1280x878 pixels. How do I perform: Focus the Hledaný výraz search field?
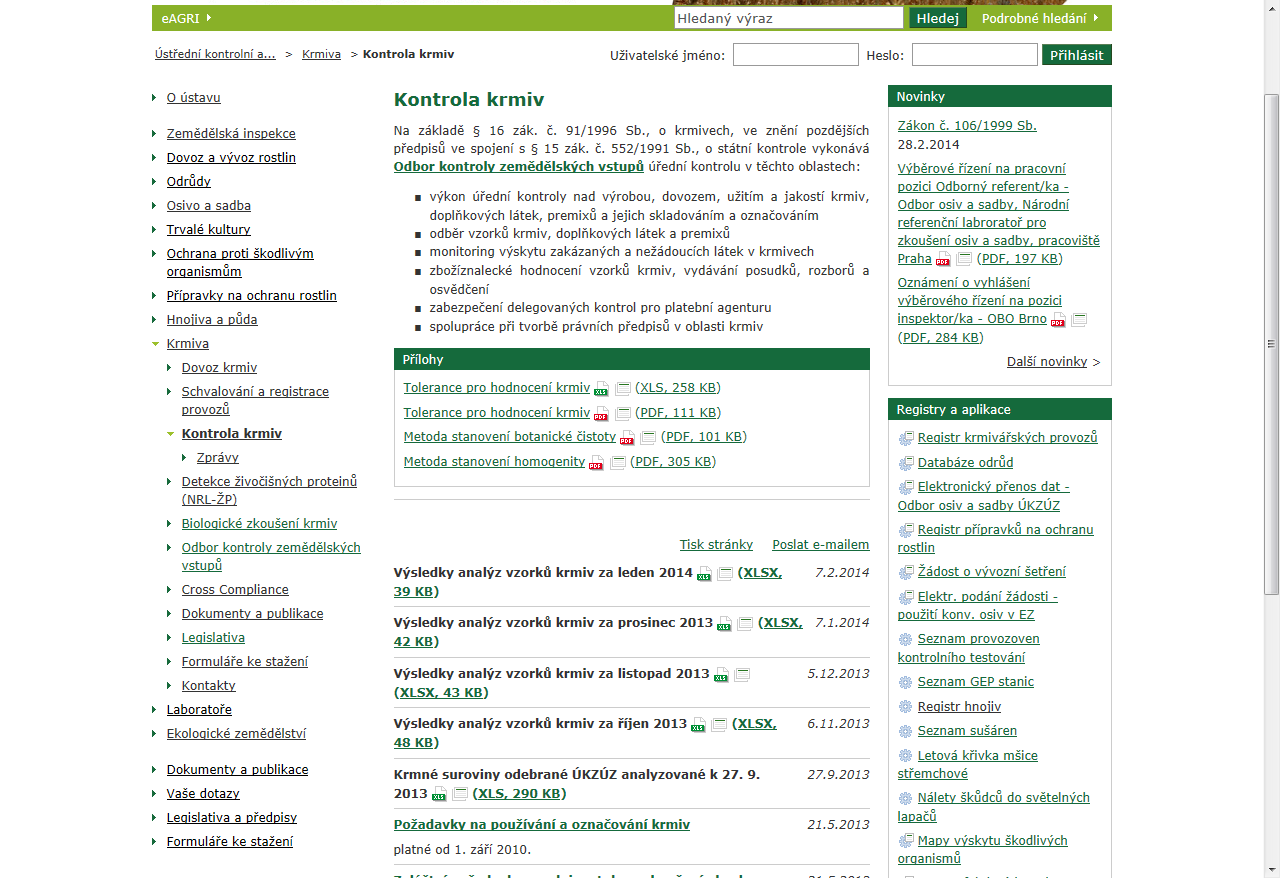[789, 18]
